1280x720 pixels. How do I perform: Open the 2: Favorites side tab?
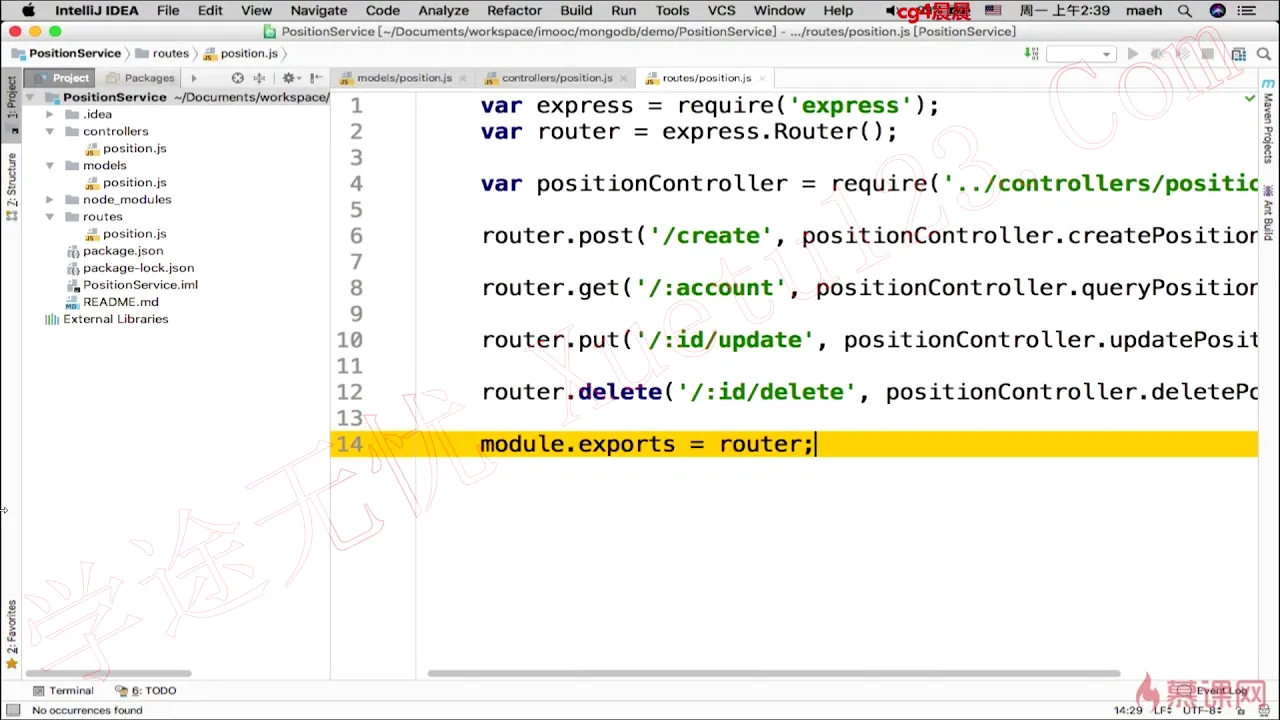12,634
